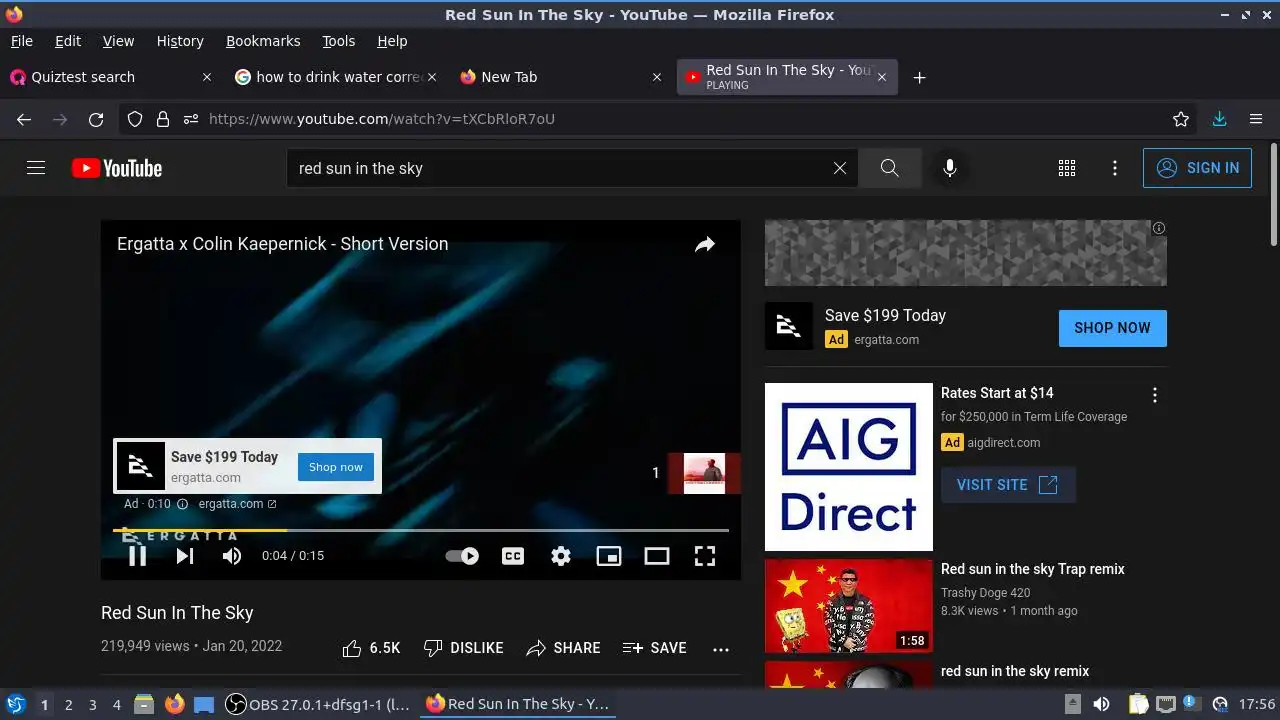
Task: Mute the video player volume
Action: (x=232, y=556)
